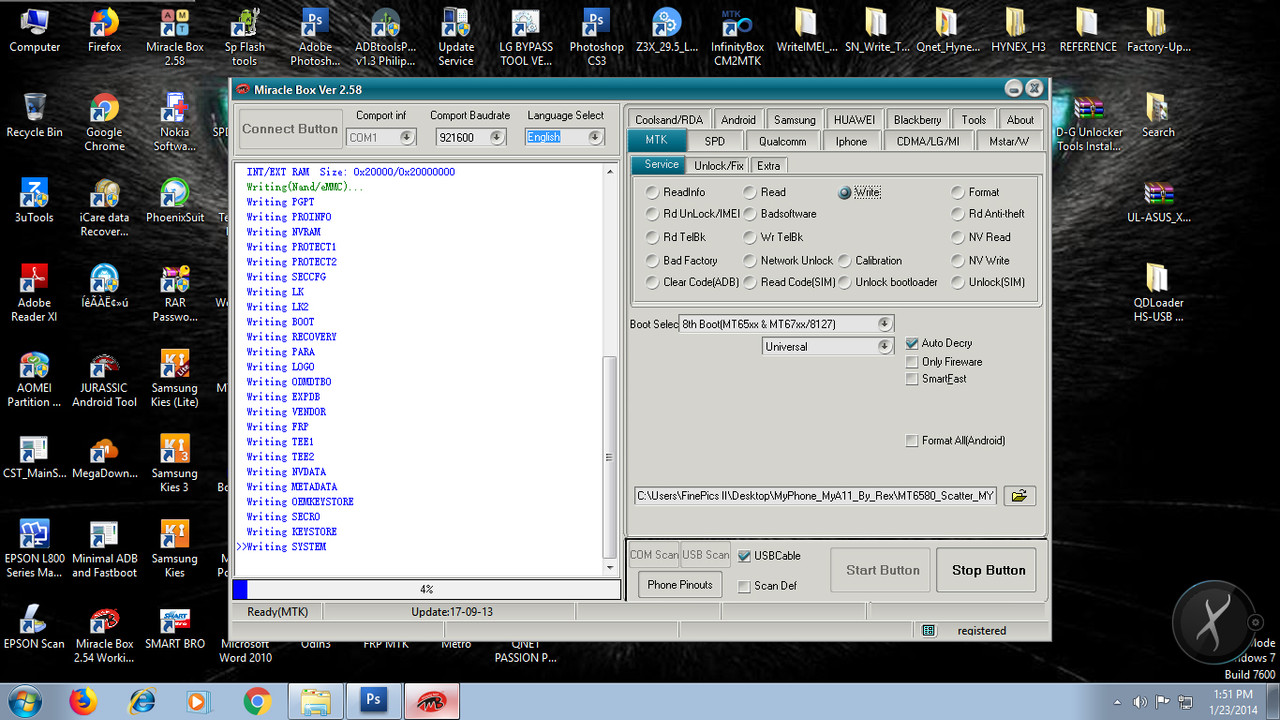The image size is (1280, 720).
Task: Select the Network Unlock option
Action: [x=789, y=260]
